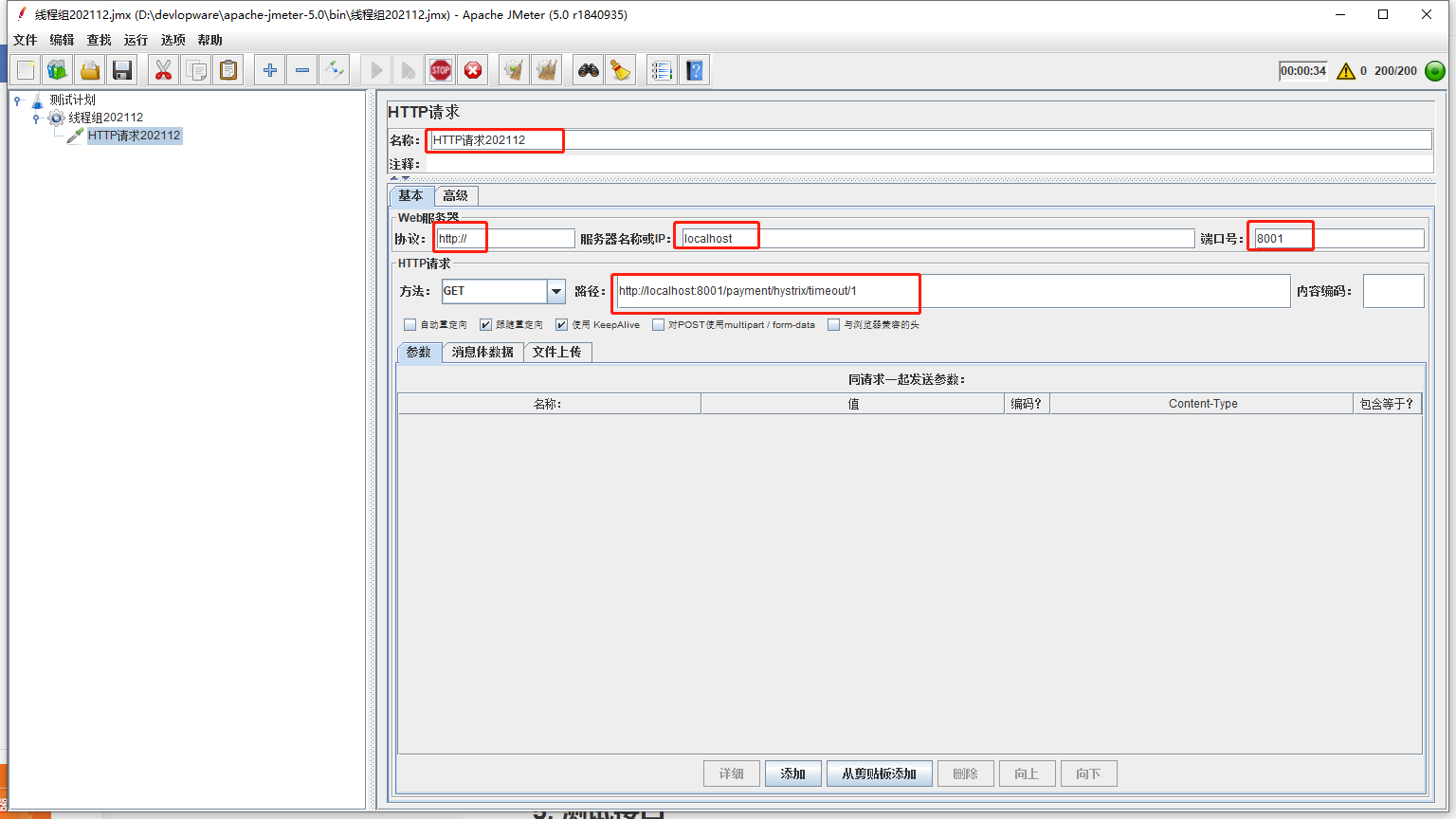Select HTTP请求202112 tree node

[x=134, y=136]
